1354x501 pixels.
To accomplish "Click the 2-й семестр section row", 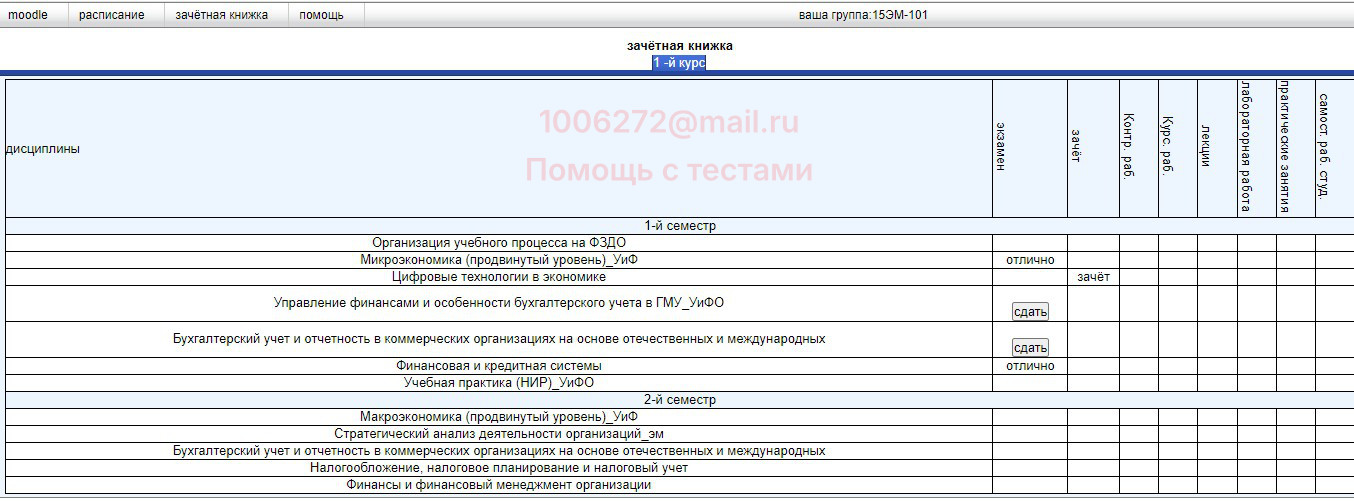I will coord(679,400).
